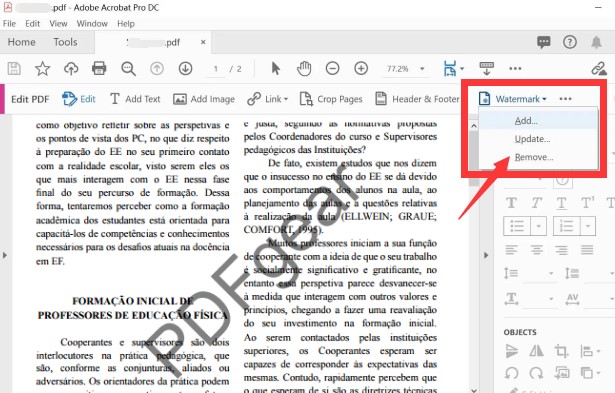Open the horizontal scaling dropdown

click(551, 299)
